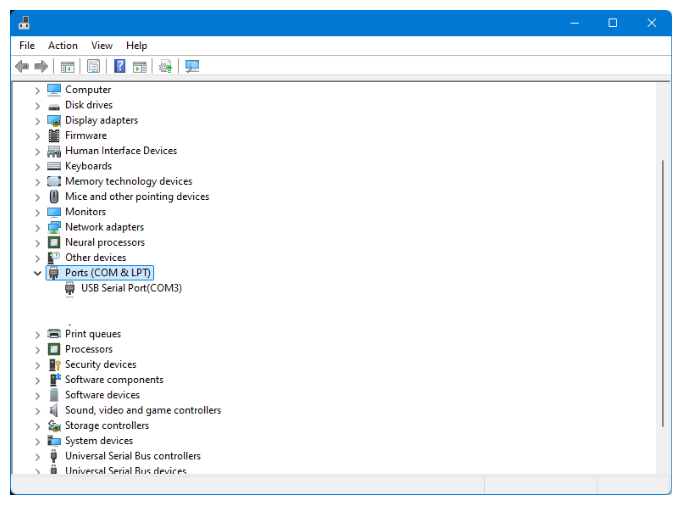Expand the Network adapters category

click(x=38, y=227)
